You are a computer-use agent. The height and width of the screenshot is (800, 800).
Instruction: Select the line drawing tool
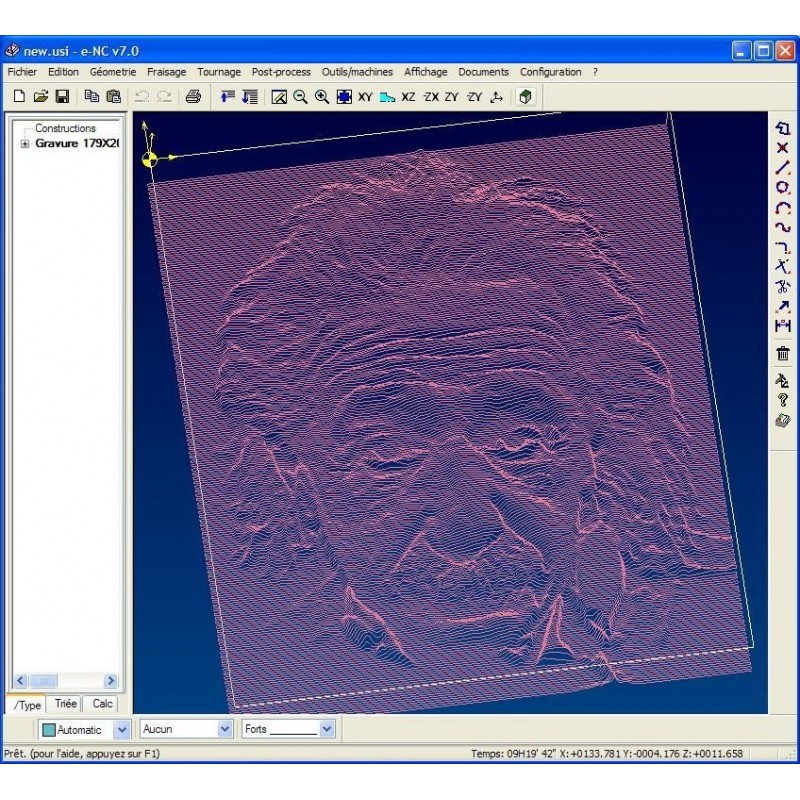tap(783, 168)
